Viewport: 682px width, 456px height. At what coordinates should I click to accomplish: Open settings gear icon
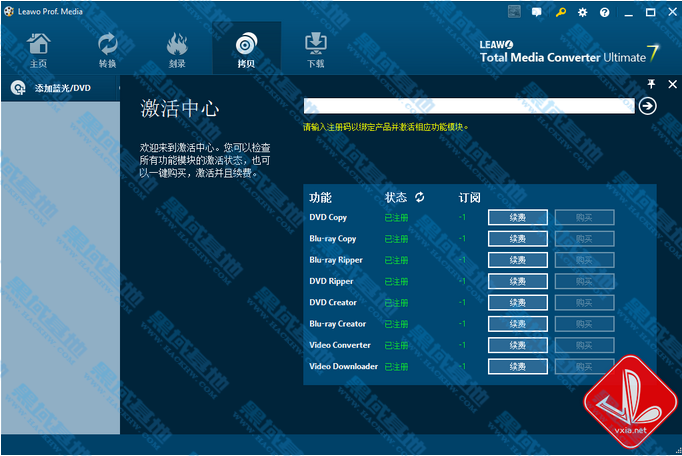point(582,13)
